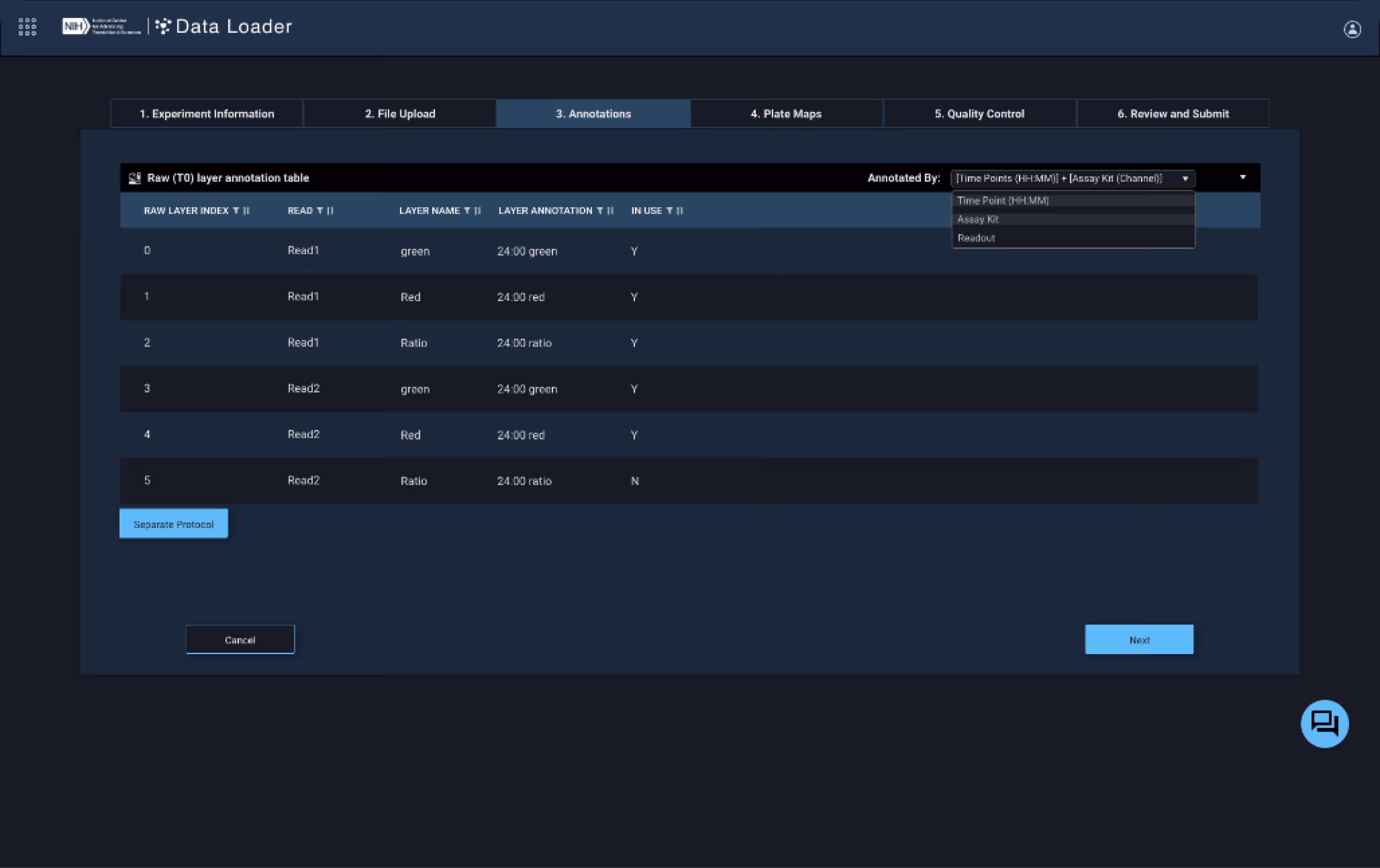Open the apps grid menu
The width and height of the screenshot is (1380, 868).
(28, 26)
